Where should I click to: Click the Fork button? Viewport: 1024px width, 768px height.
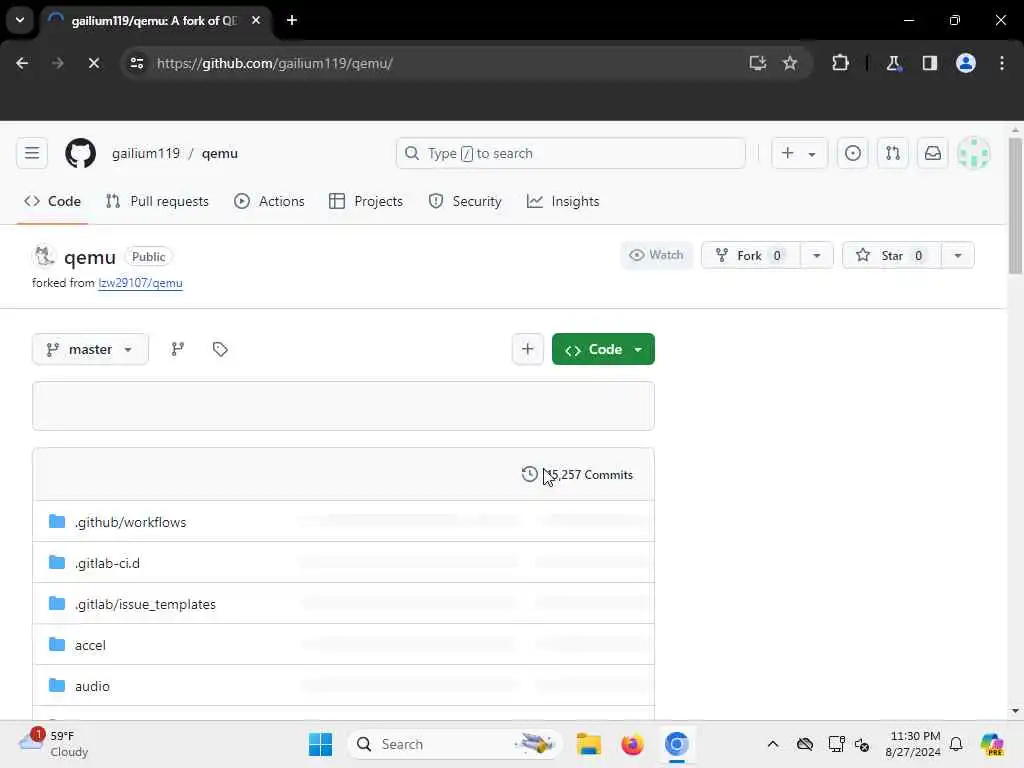tap(750, 255)
